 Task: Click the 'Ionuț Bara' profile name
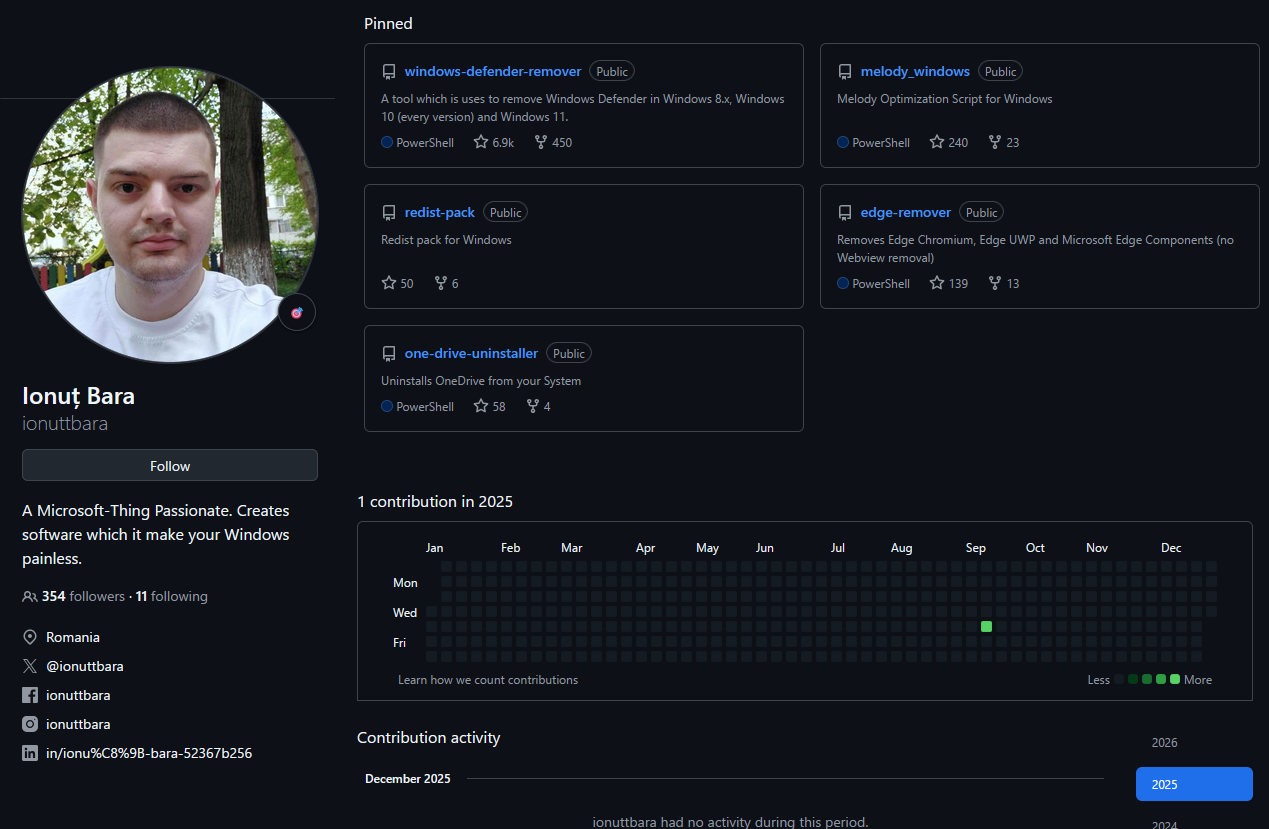pos(79,396)
